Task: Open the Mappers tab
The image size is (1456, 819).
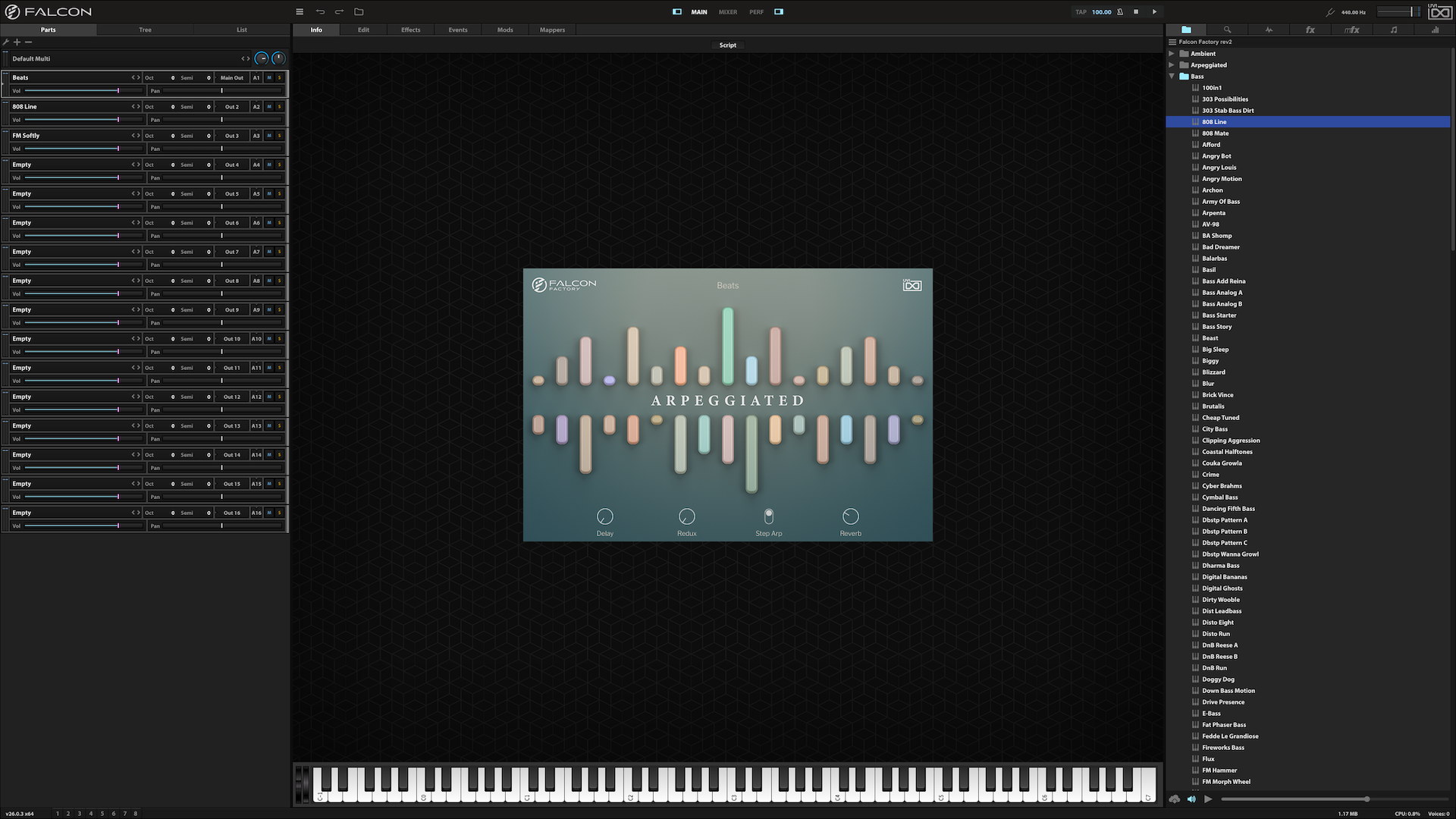Action: pyautogui.click(x=552, y=30)
